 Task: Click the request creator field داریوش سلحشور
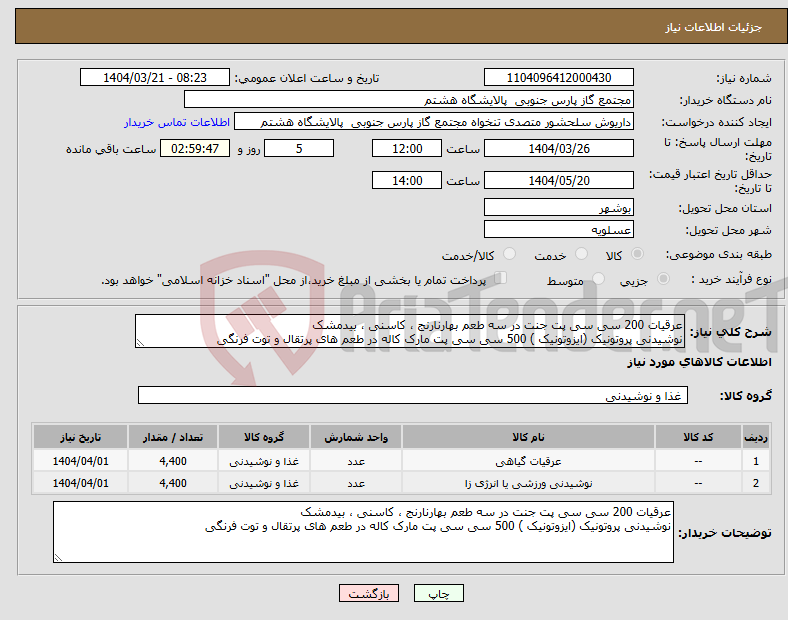pos(434,122)
